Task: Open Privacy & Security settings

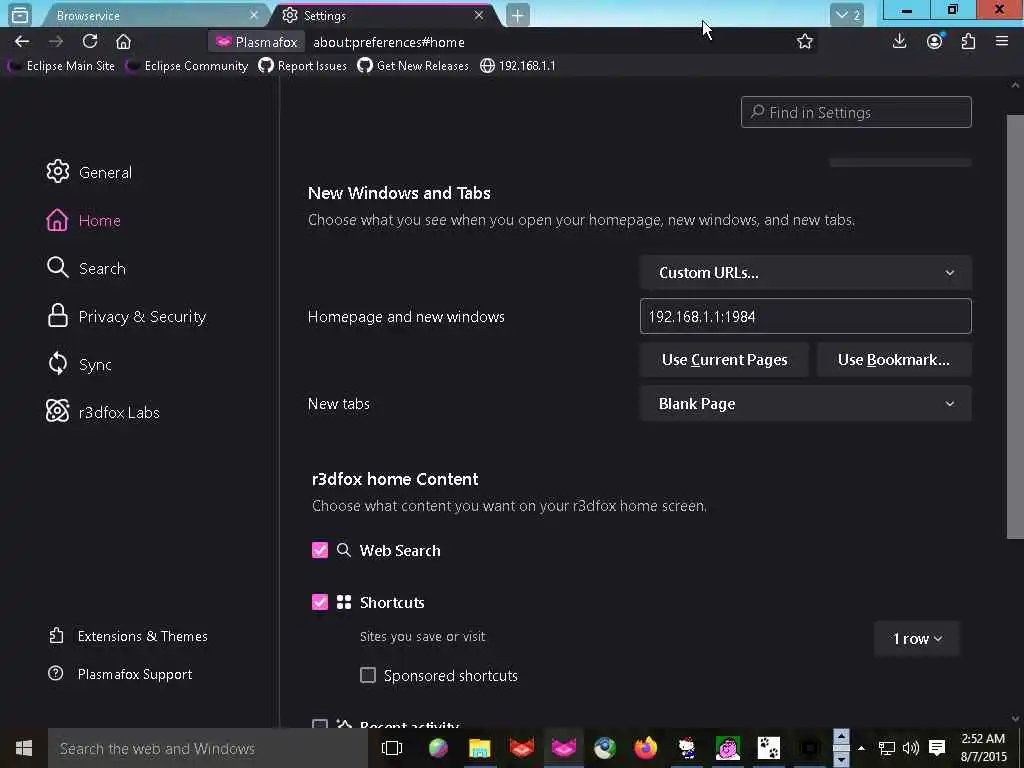Action: [127, 317]
